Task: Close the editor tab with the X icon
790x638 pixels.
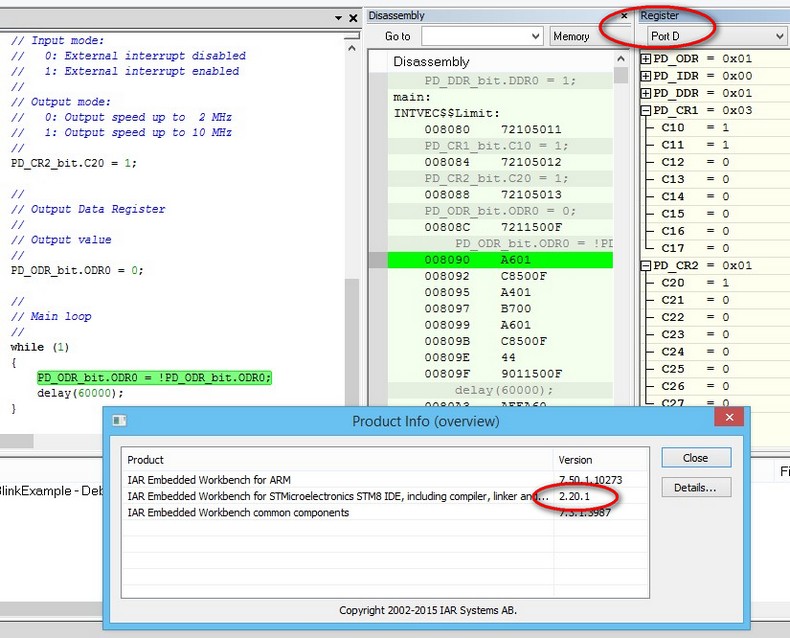Action: pos(353,19)
